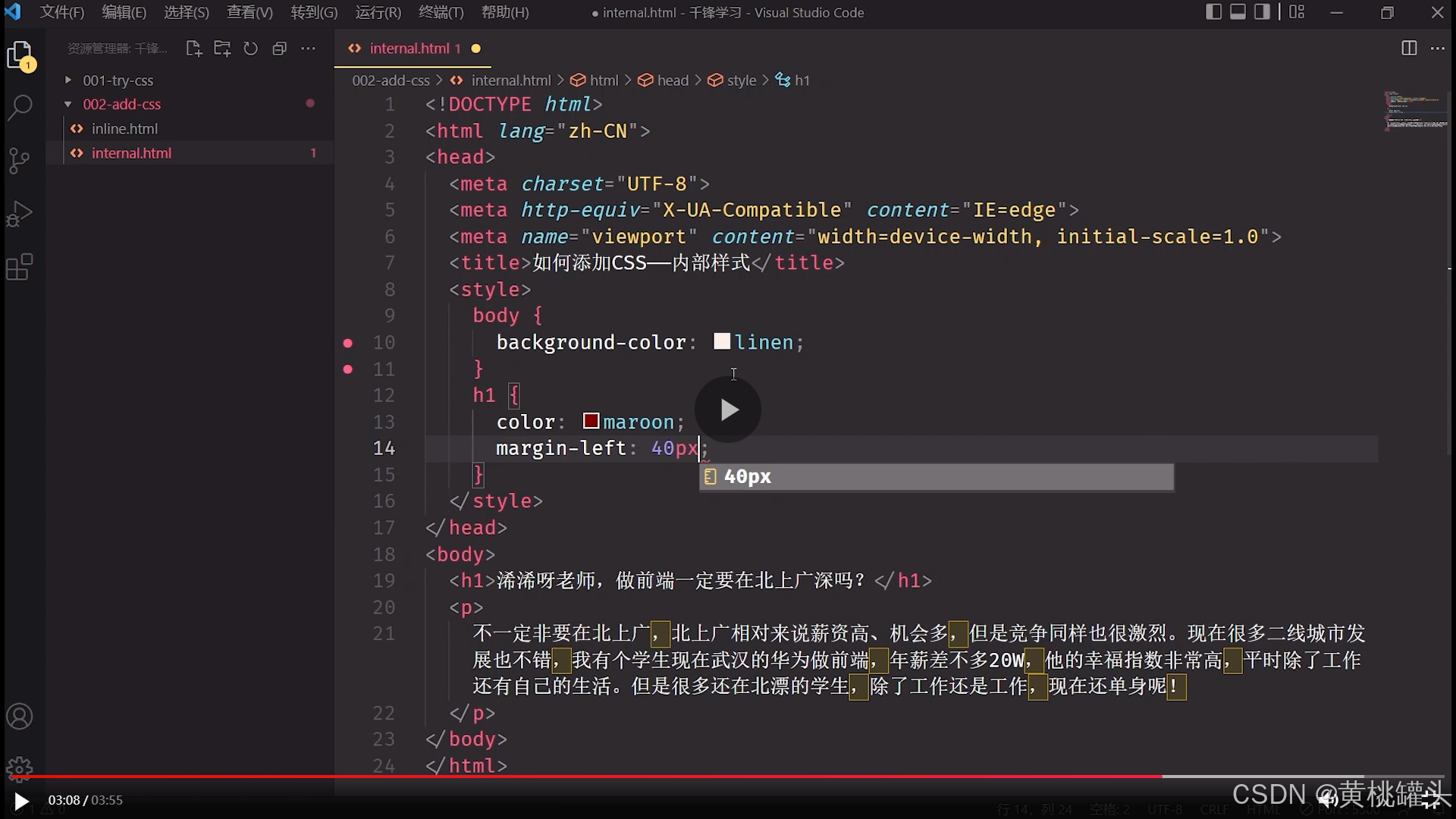Open the Search view in activity bar
Image resolution: width=1456 pixels, height=819 pixels.
click(x=20, y=107)
